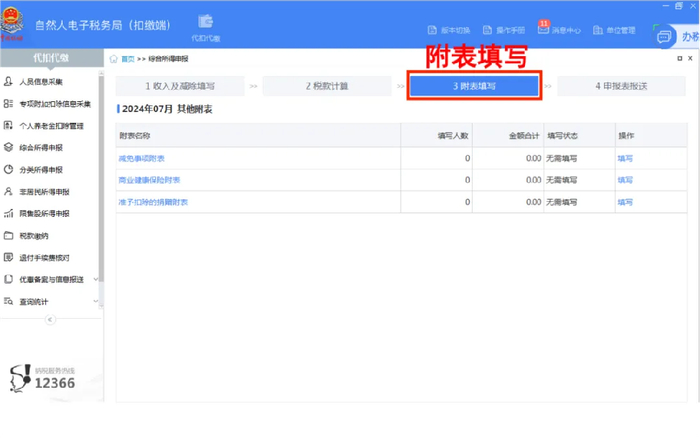Click the 金额合计 column header
Image resolution: width=700 pixels, height=438 pixels.
[x=508, y=135]
